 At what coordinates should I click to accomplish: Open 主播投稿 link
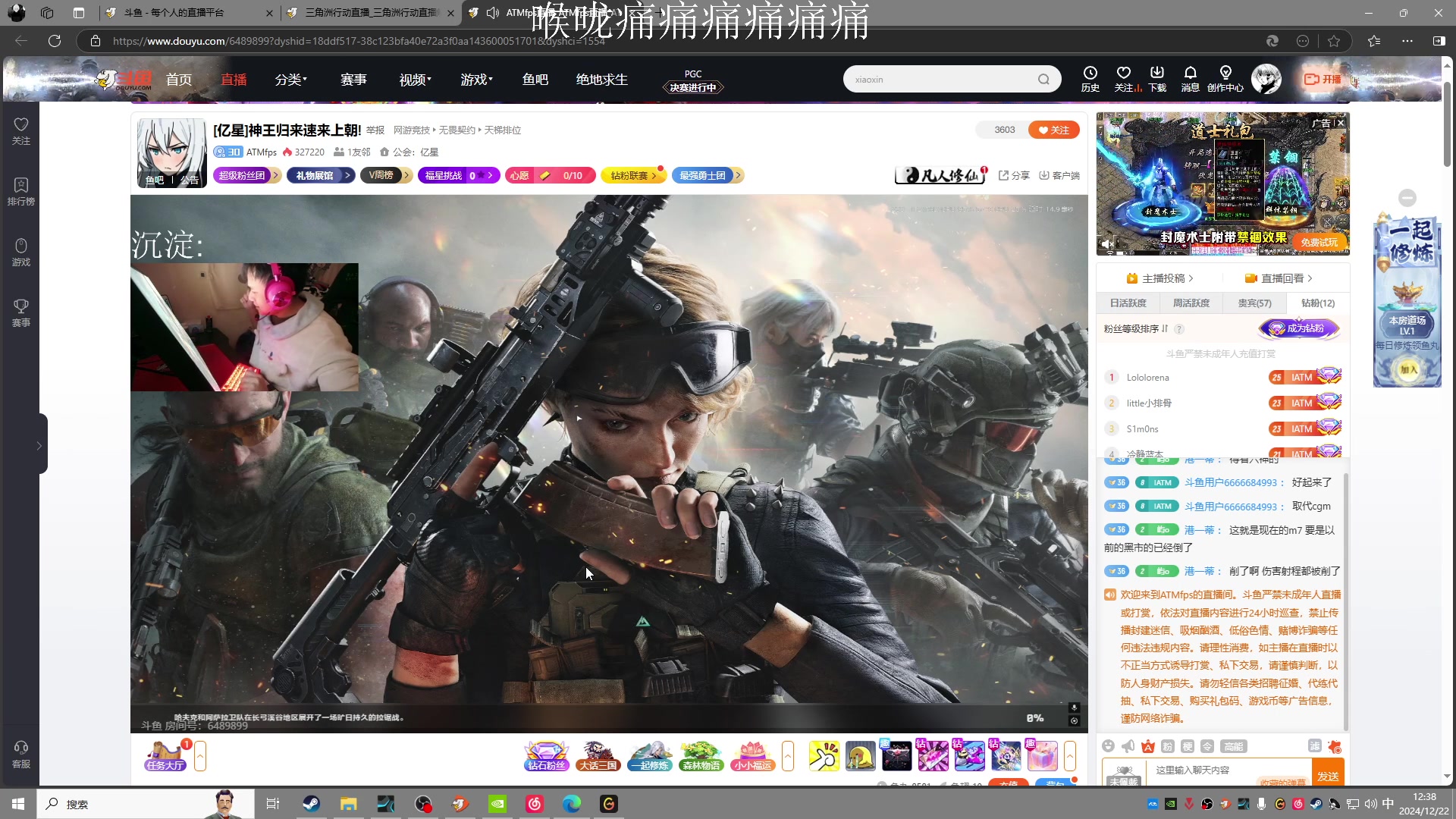[1160, 278]
